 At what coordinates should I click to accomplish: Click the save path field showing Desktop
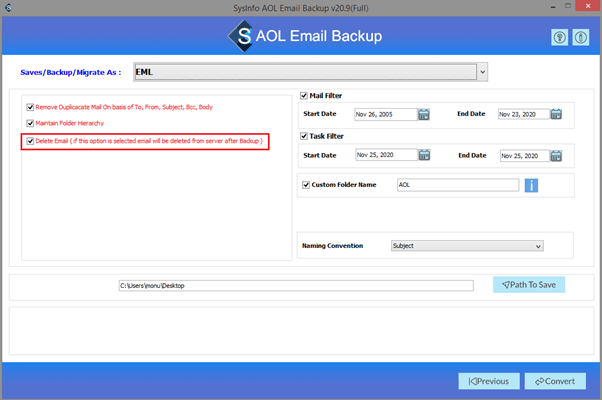click(296, 286)
